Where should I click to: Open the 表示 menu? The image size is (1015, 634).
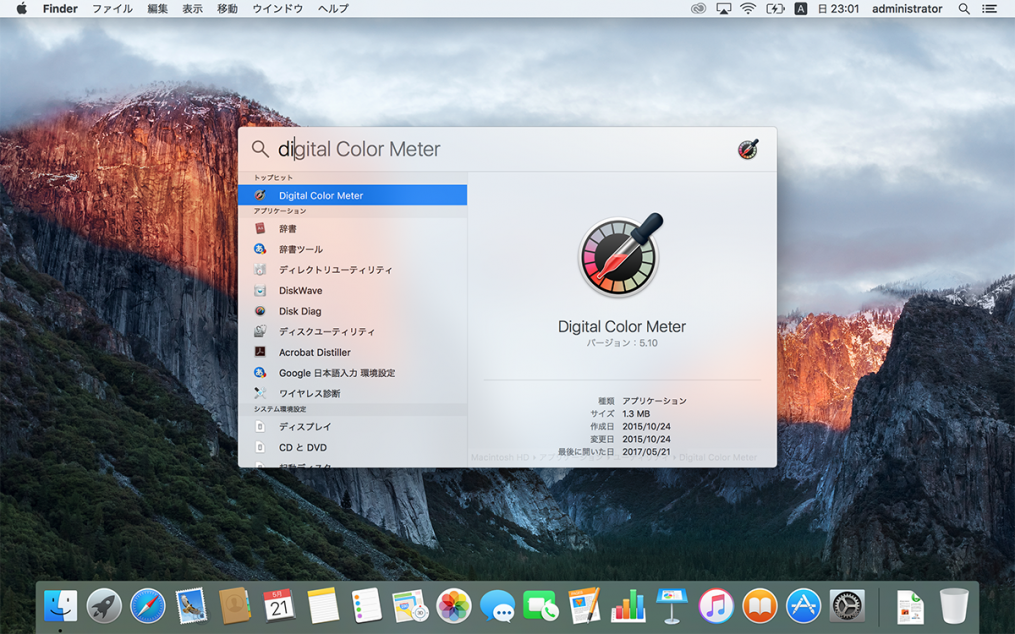(192, 8)
